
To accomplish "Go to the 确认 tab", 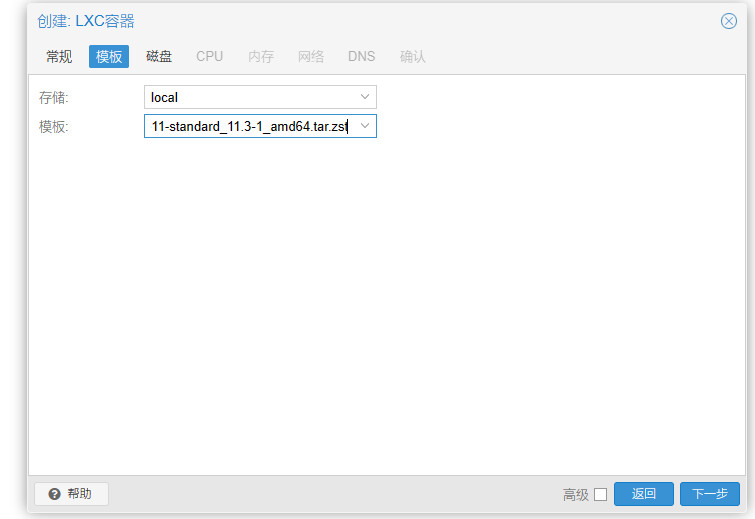I will point(413,56).
